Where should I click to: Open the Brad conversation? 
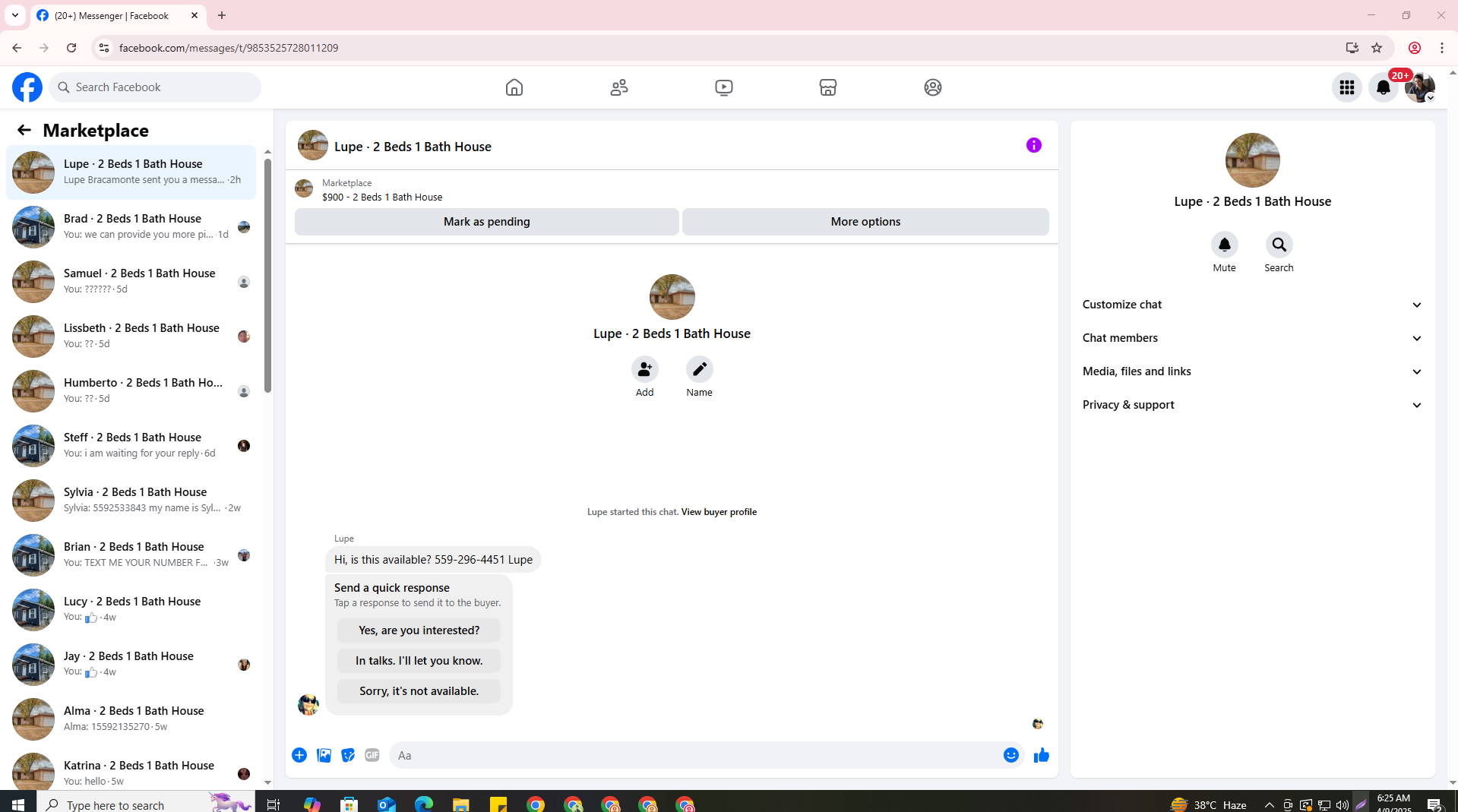click(131, 227)
